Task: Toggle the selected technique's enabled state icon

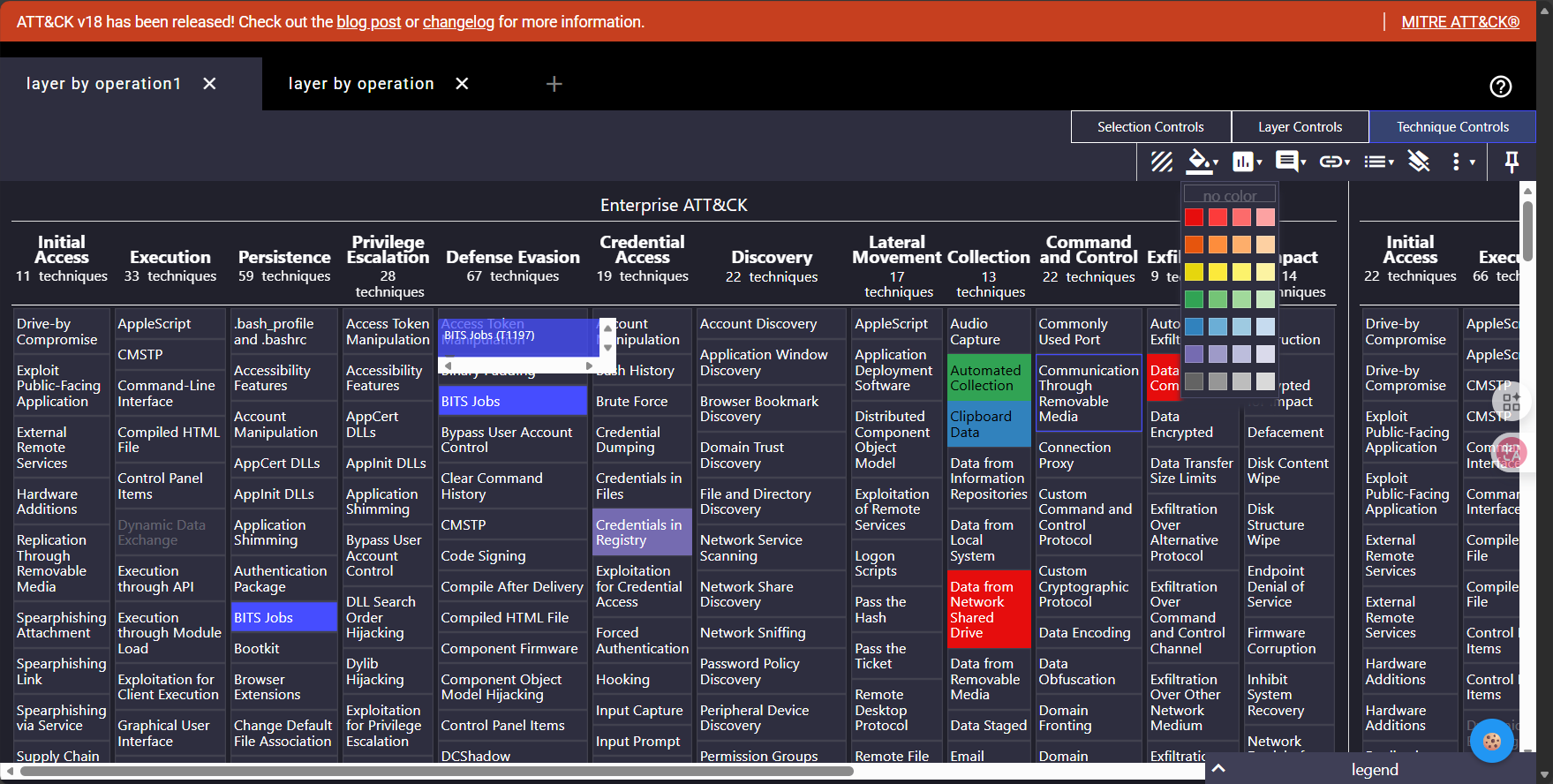Action: tap(1161, 162)
